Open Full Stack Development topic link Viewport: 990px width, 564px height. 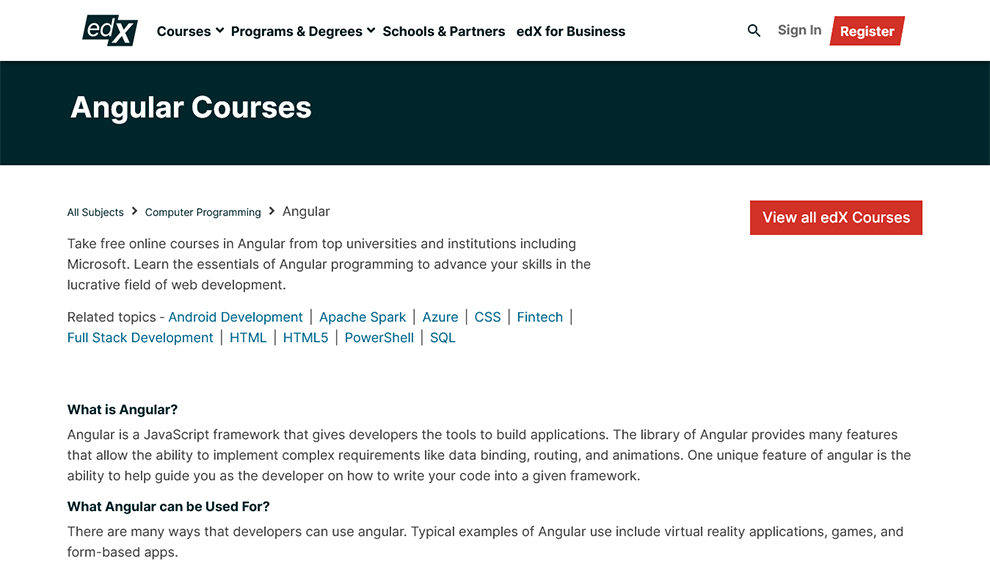(140, 338)
